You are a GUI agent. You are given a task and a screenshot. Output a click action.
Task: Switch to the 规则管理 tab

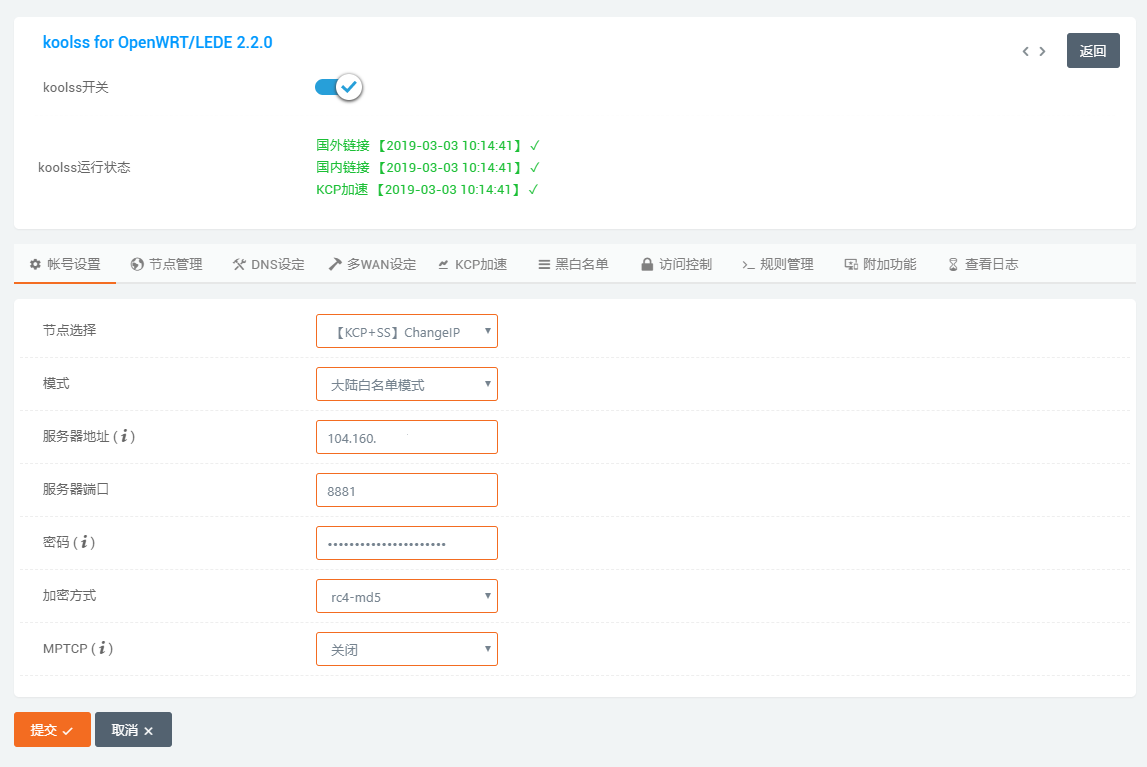coord(778,264)
